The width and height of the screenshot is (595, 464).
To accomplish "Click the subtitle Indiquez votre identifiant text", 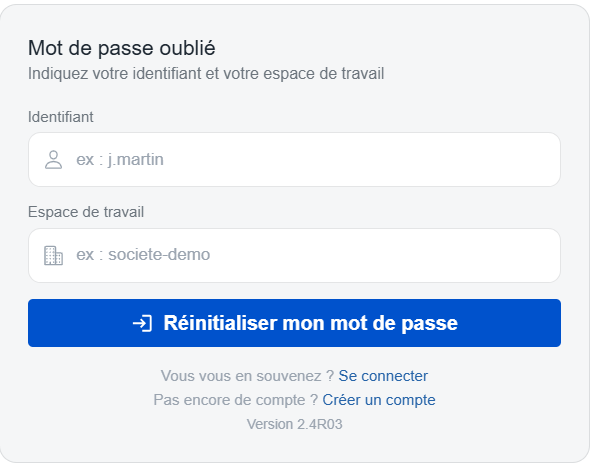I will coord(206,74).
